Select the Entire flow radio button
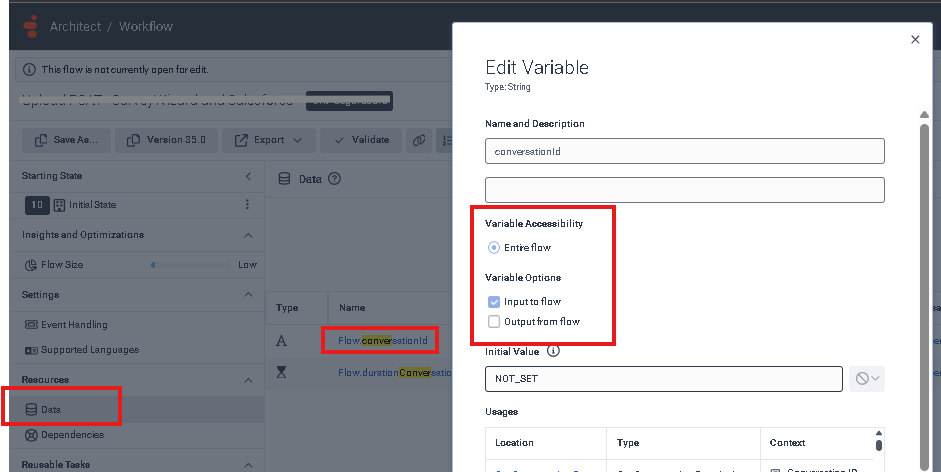The width and height of the screenshot is (941, 472). coord(494,247)
